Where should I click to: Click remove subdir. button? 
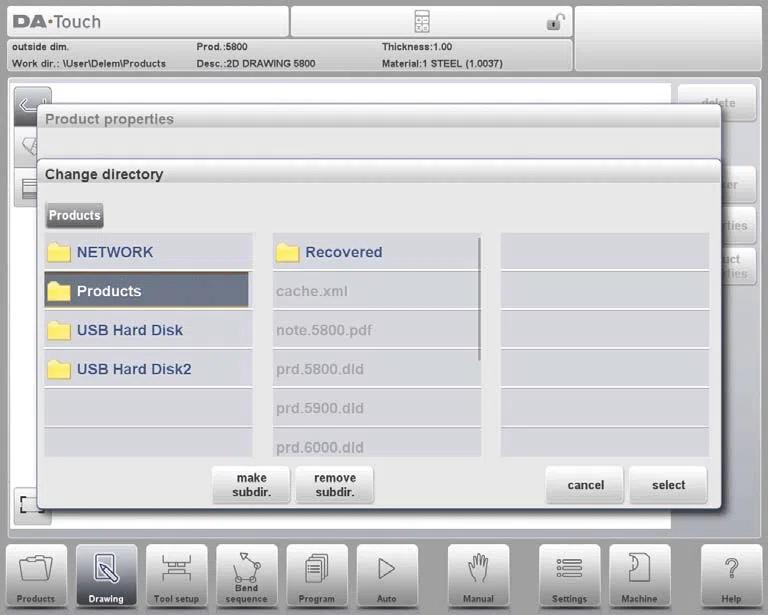[x=335, y=485]
